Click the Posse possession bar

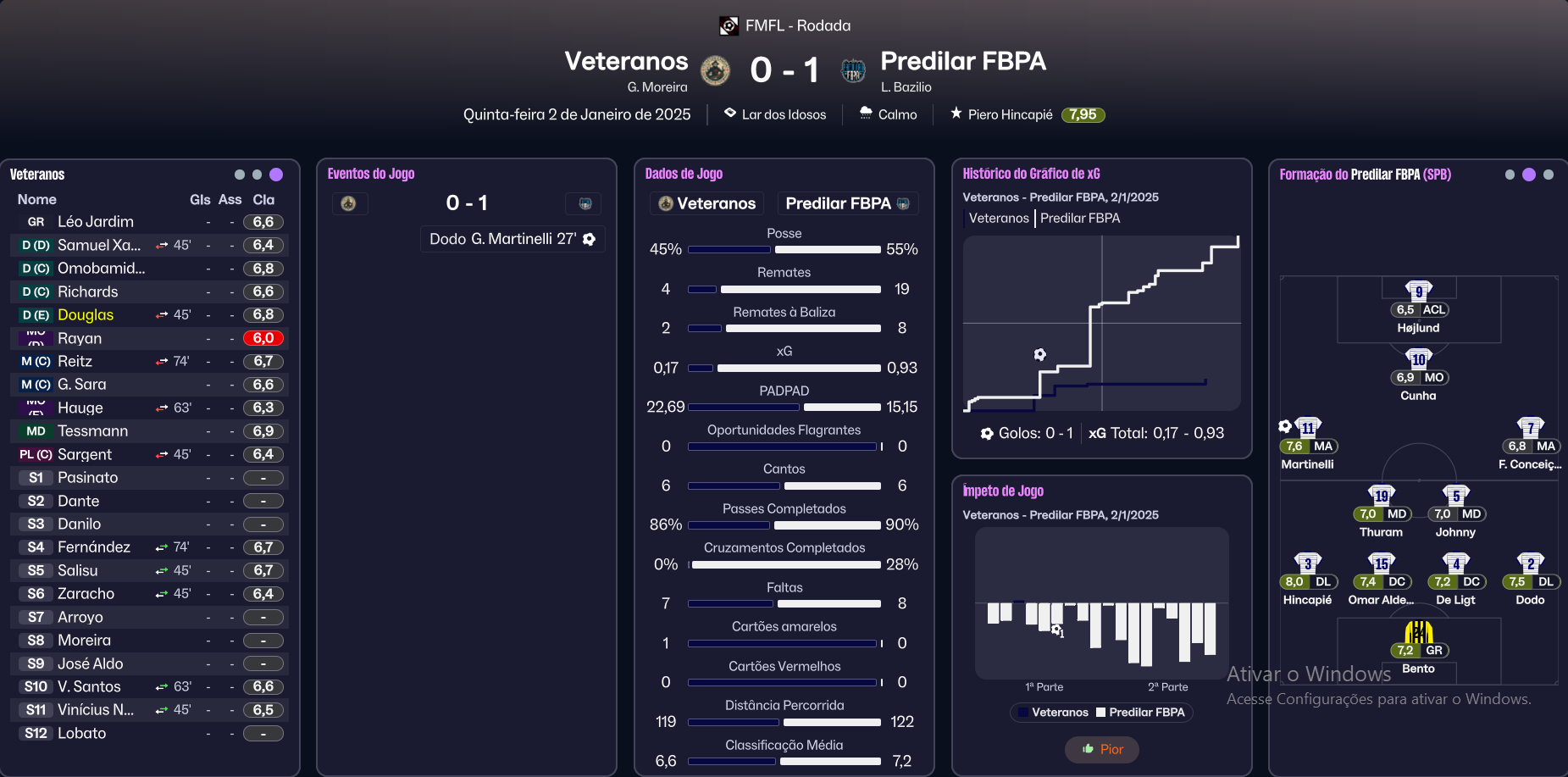click(784, 250)
